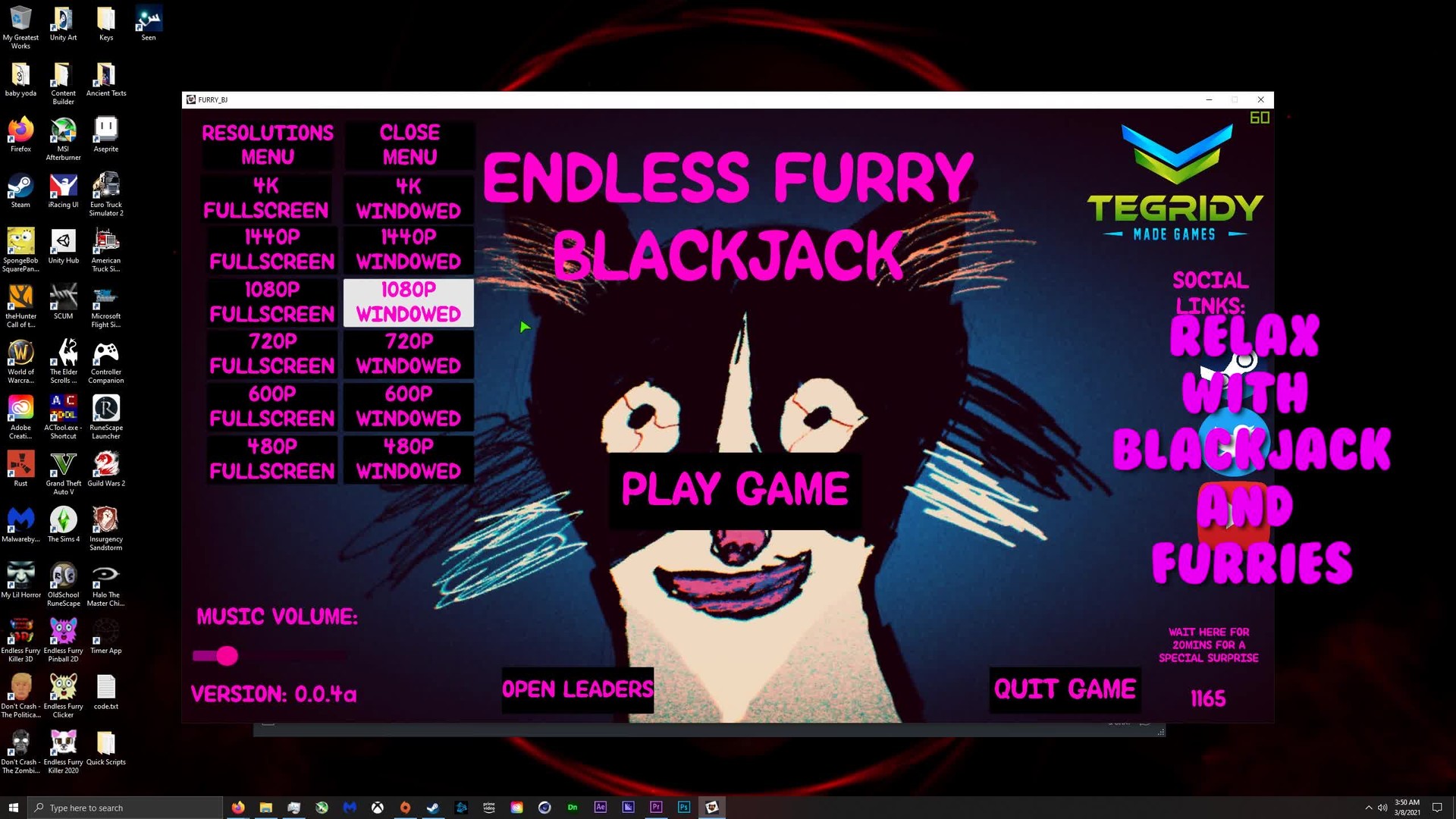The height and width of the screenshot is (819, 1456).
Task: Expand hidden system tray icons chevron
Action: [x=1368, y=808]
